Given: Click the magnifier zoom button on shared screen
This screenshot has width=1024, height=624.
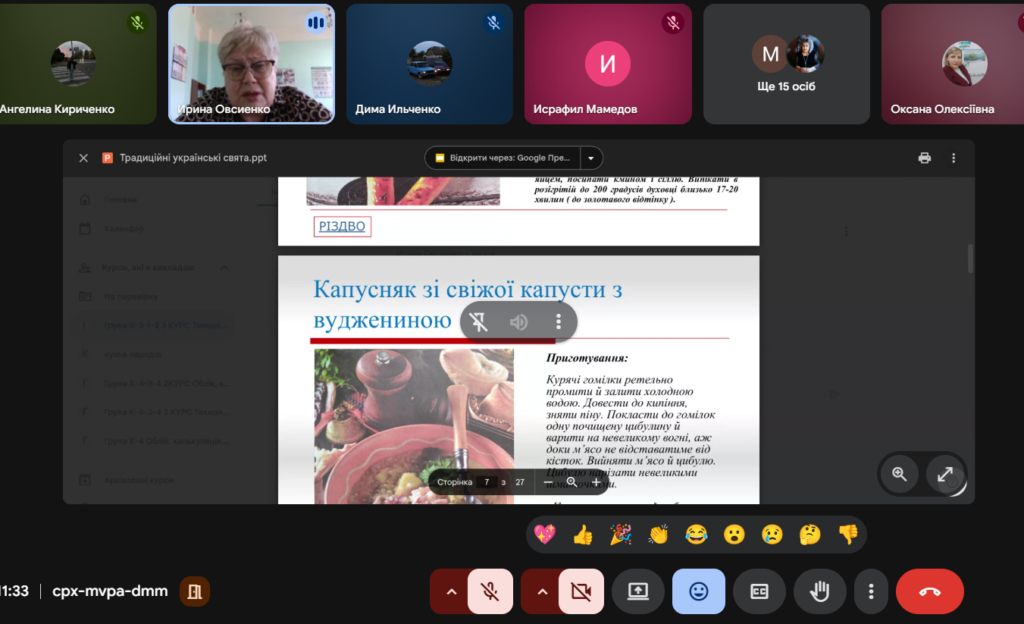Looking at the screenshot, I should (900, 475).
